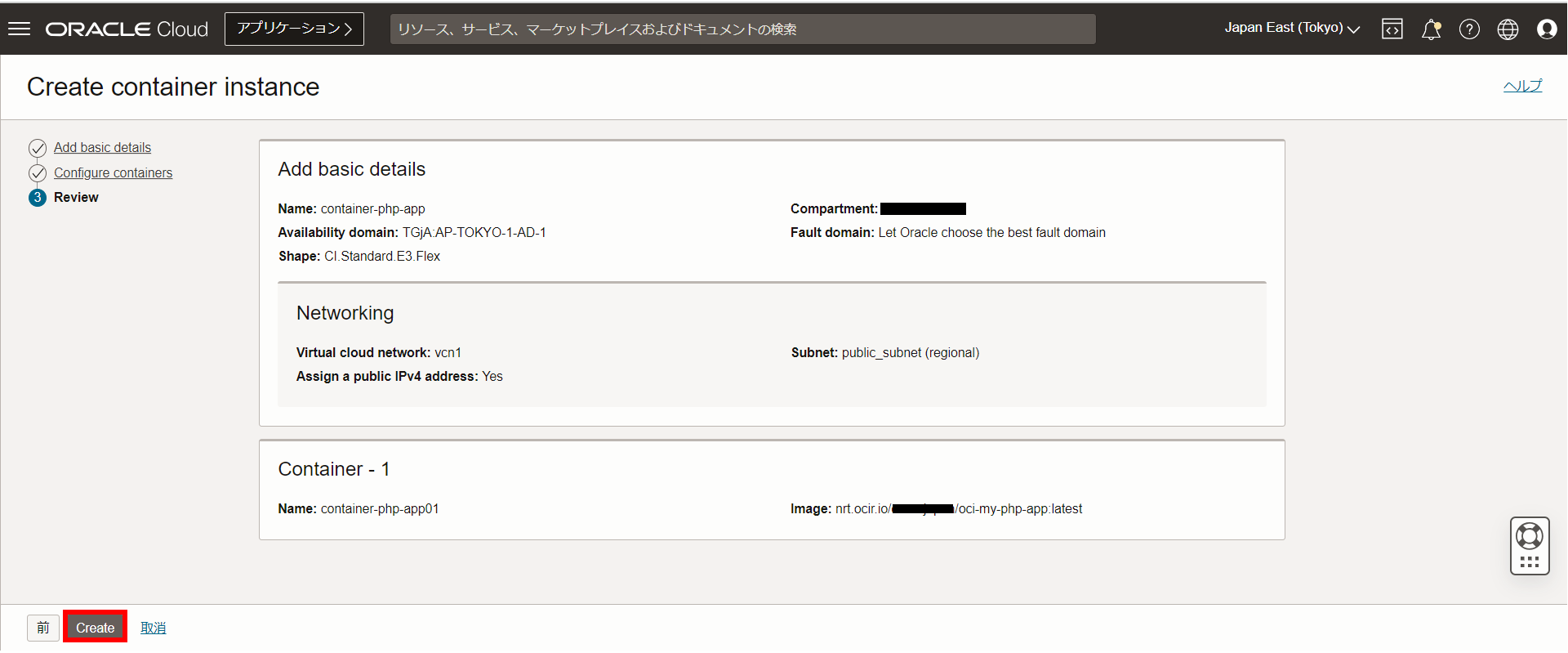
Task: Open the language globe icon
Action: click(x=1508, y=29)
